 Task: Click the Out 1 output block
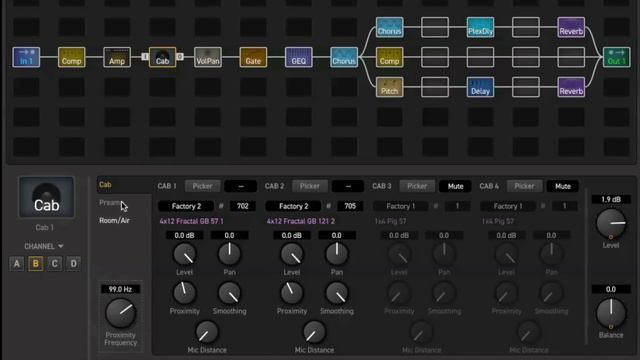tap(617, 57)
